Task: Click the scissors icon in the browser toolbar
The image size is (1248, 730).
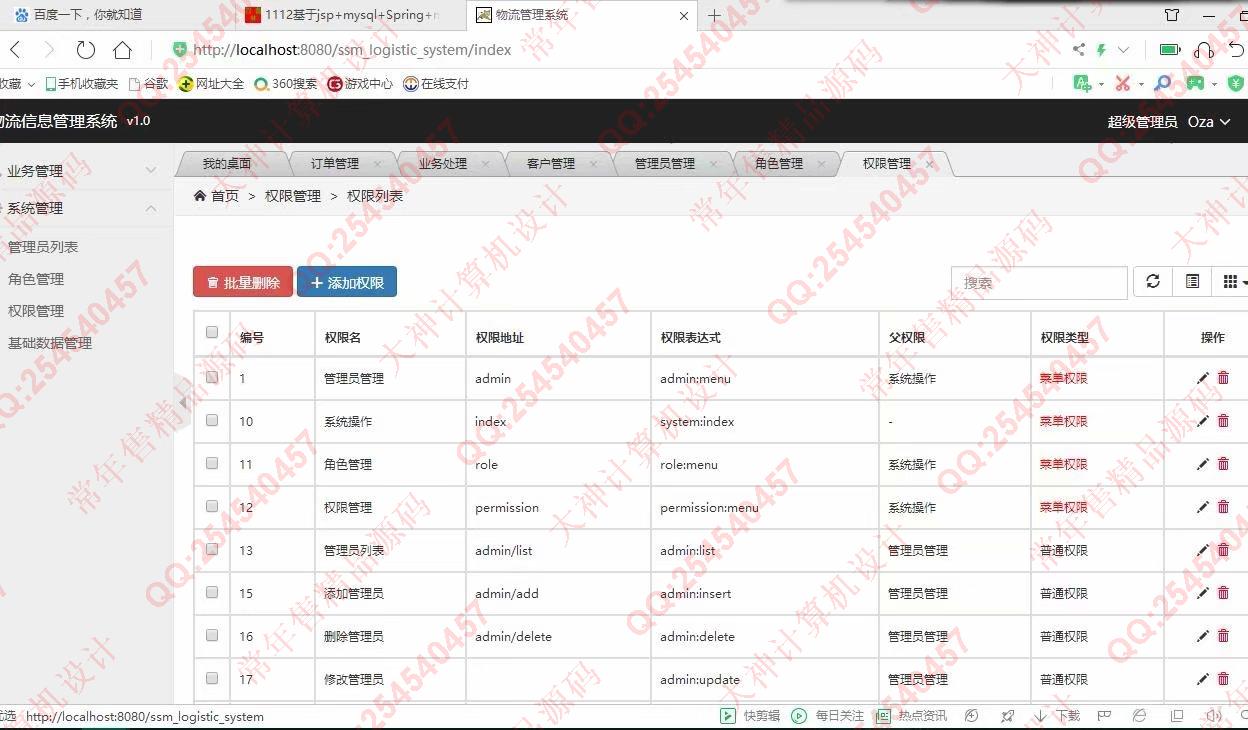Action: point(1123,84)
